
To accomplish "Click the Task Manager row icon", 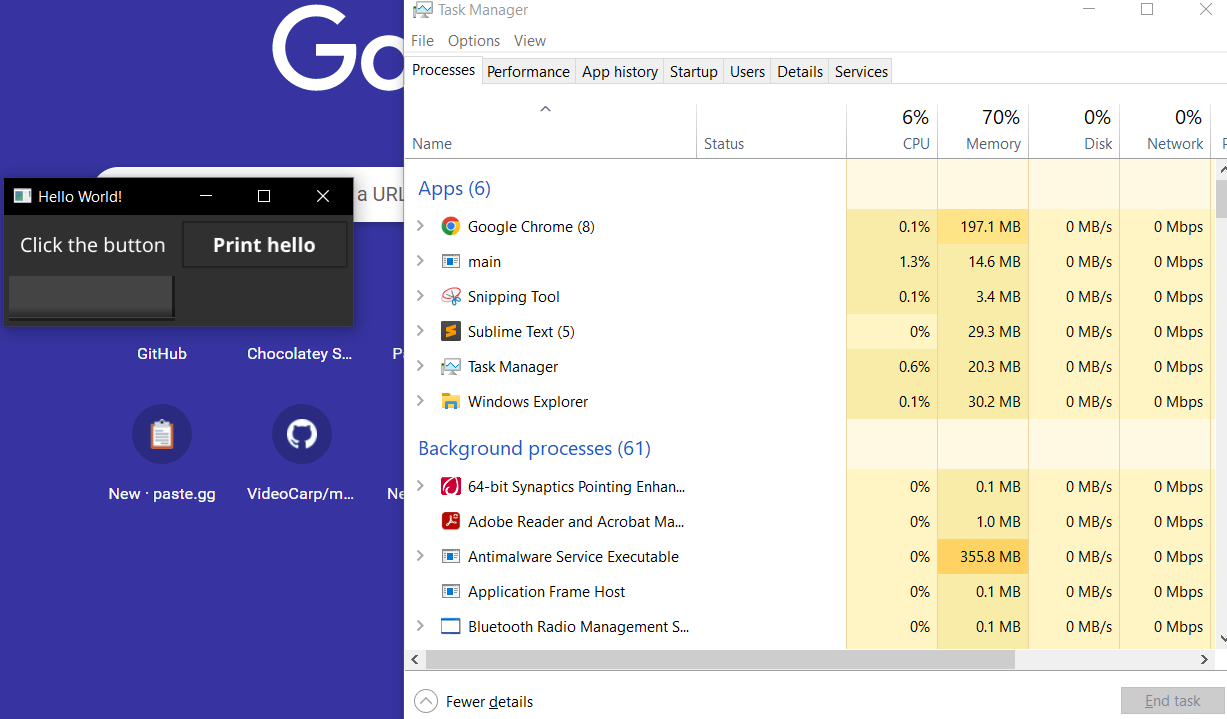I will tap(451, 366).
